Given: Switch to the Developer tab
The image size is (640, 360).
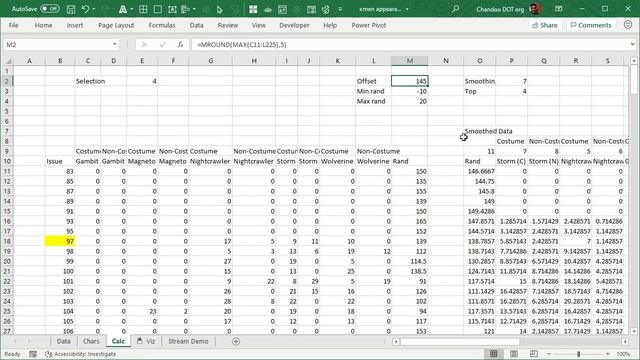Looking at the screenshot, I should coord(294,25).
